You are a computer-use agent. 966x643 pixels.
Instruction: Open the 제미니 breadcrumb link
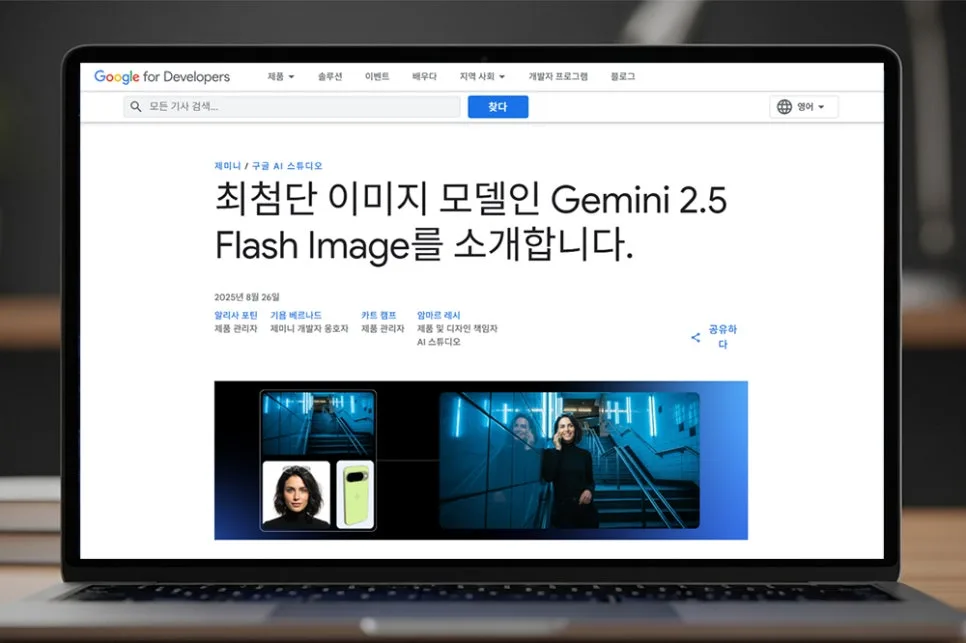click(227, 166)
